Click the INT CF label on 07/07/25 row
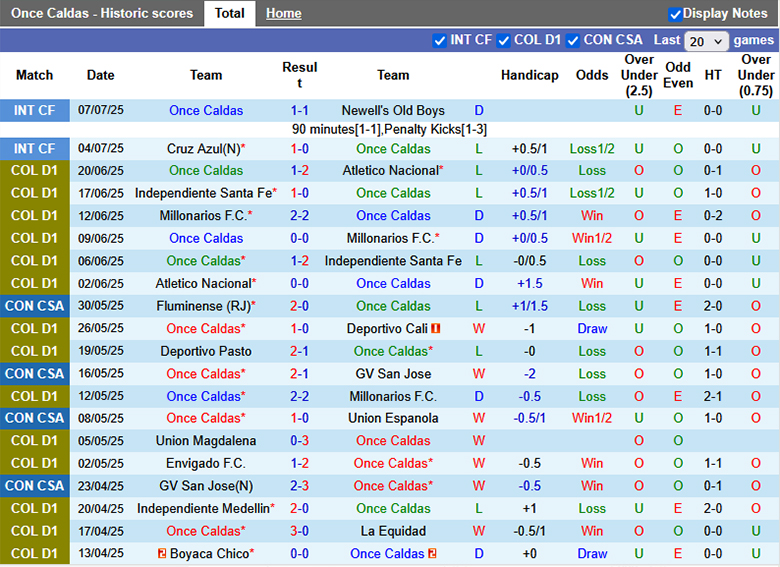780x567 pixels. (34, 110)
